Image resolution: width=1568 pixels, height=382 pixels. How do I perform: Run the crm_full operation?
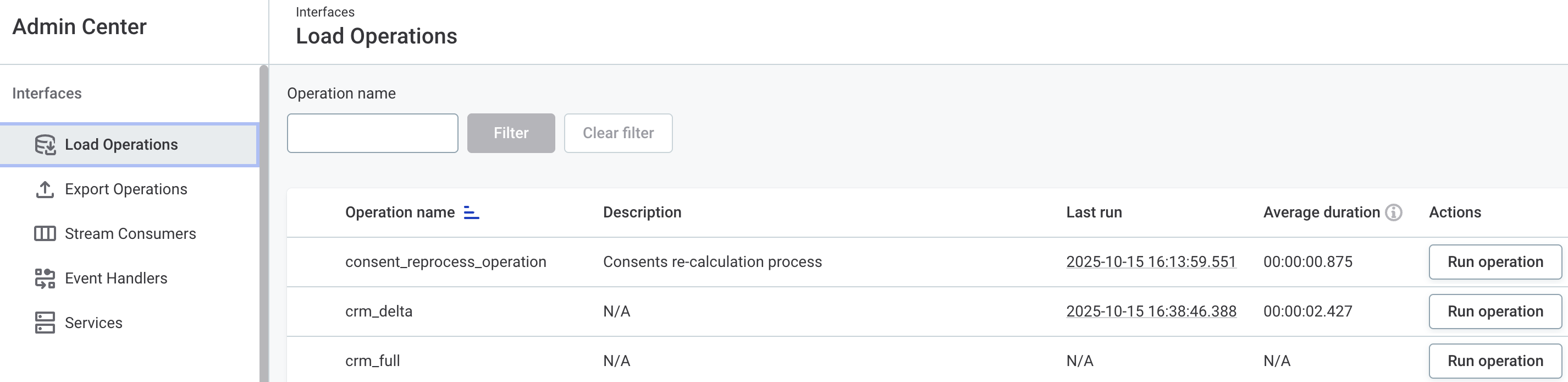(1494, 361)
